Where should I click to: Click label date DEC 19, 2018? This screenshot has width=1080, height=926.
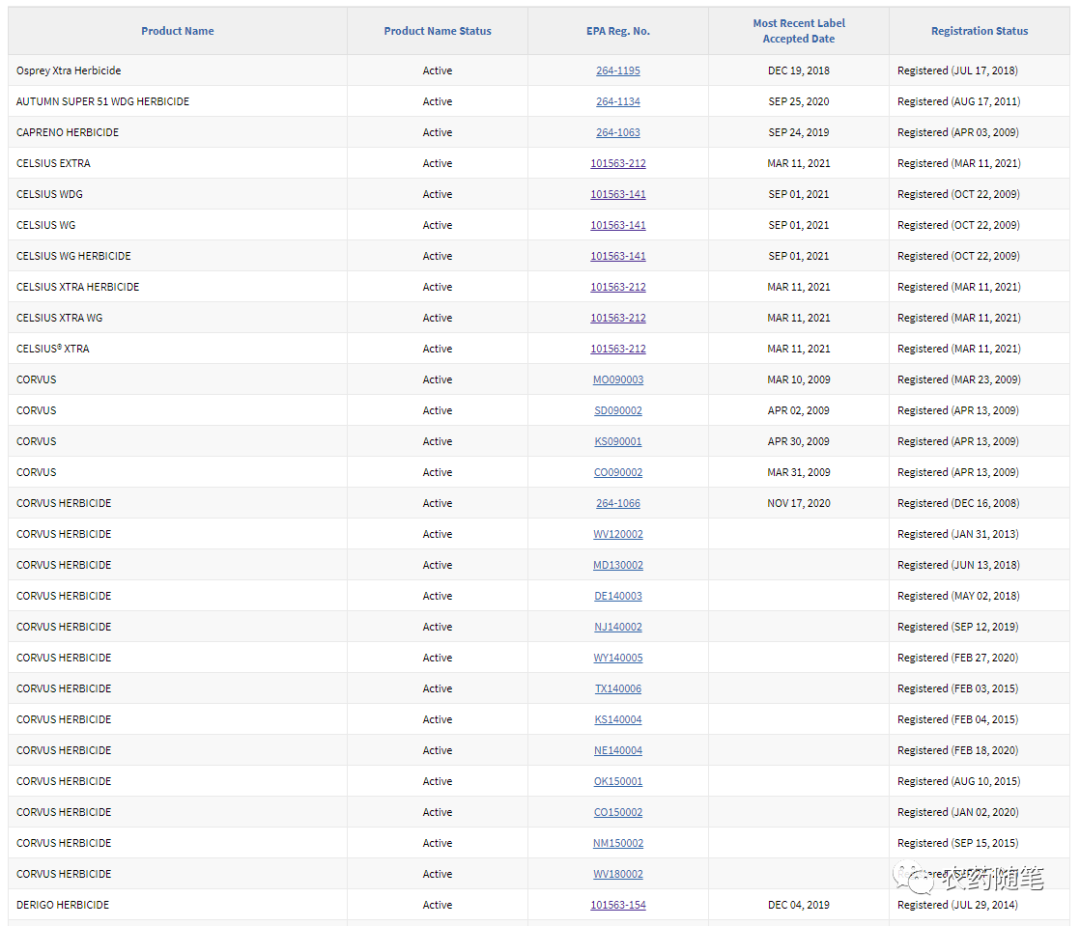coord(798,70)
